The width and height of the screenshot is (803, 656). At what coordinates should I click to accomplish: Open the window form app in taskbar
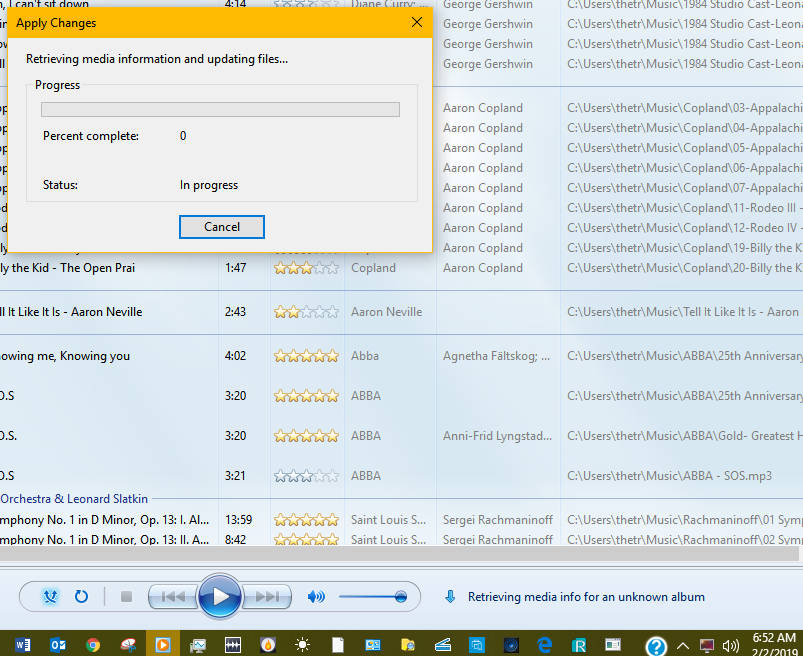(612, 644)
